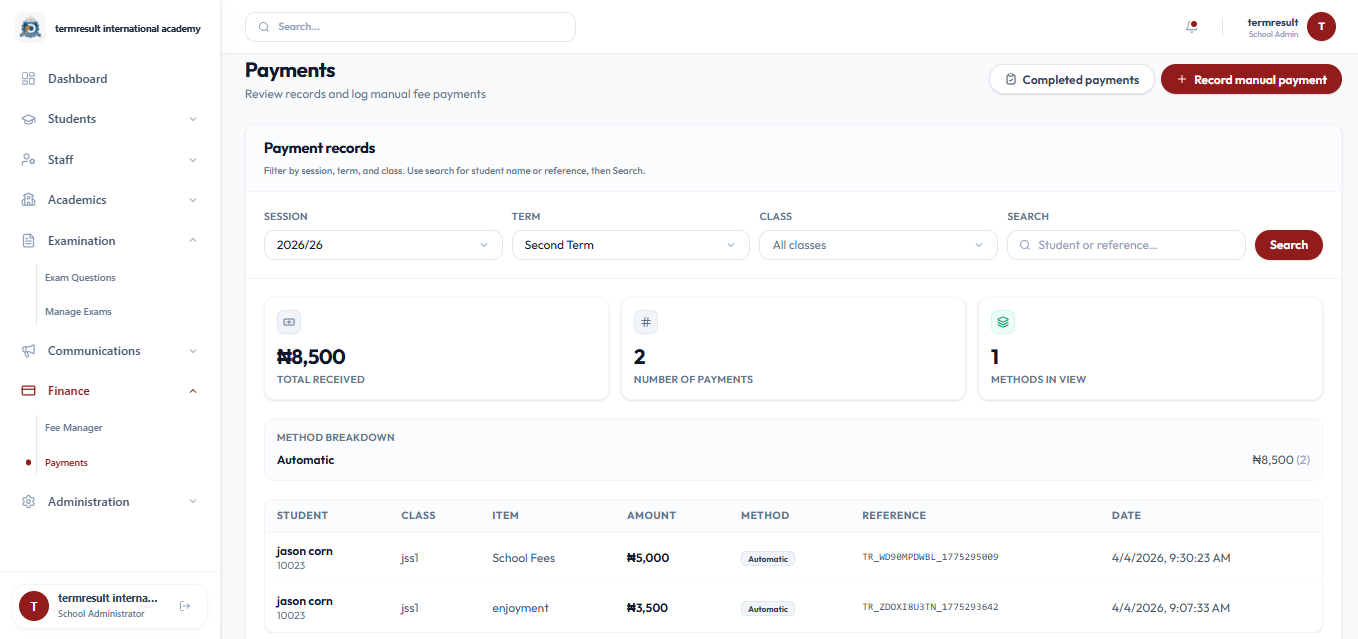The height and width of the screenshot is (639, 1358).
Task: Open the Session dropdown showing 2026/26
Action: 383,245
